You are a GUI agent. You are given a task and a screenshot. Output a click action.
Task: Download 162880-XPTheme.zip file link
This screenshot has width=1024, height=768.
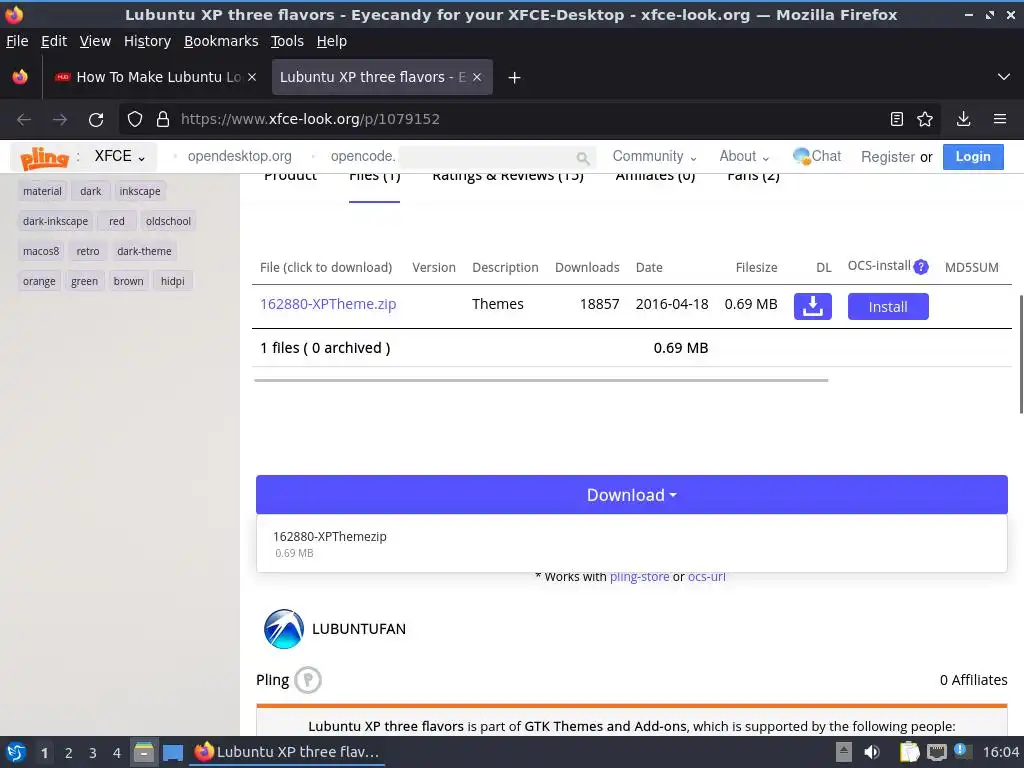(328, 304)
